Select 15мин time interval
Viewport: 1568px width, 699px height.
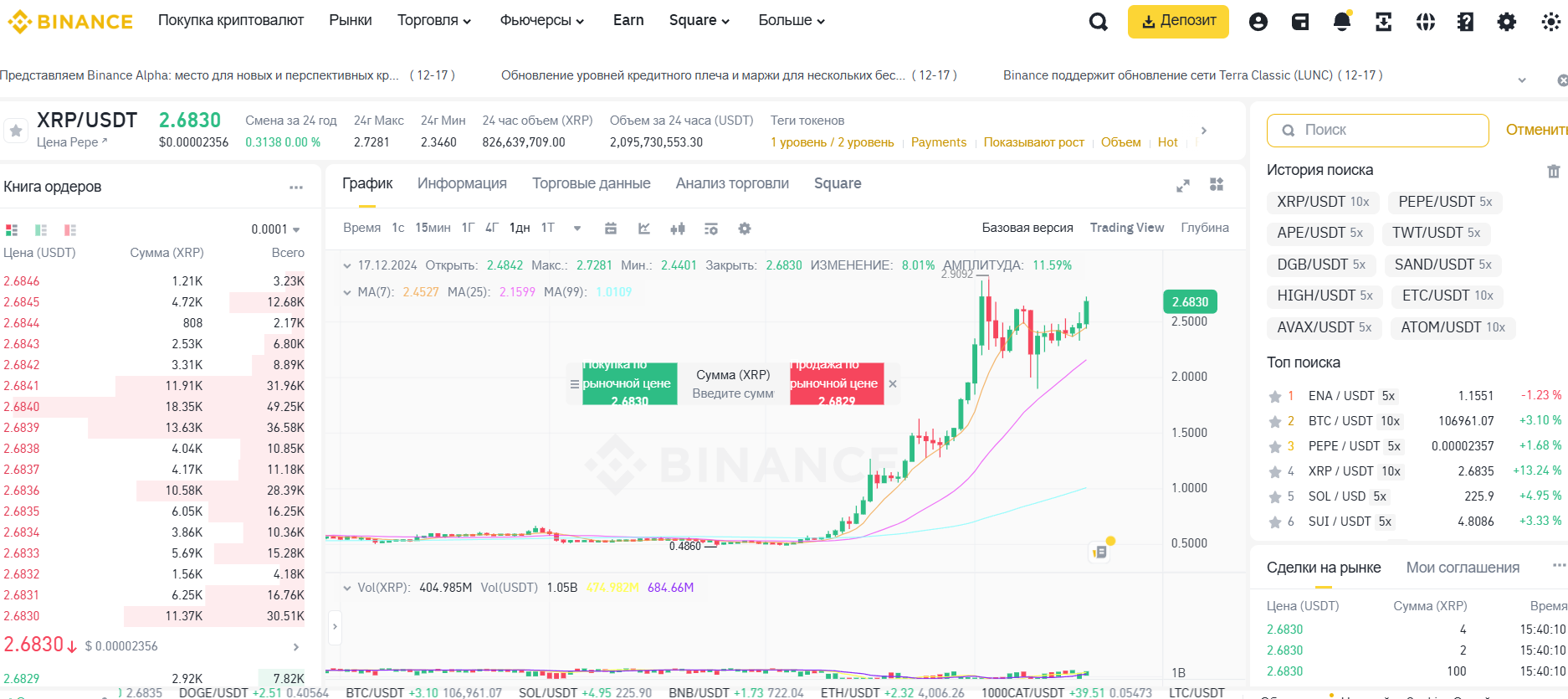[x=433, y=228]
